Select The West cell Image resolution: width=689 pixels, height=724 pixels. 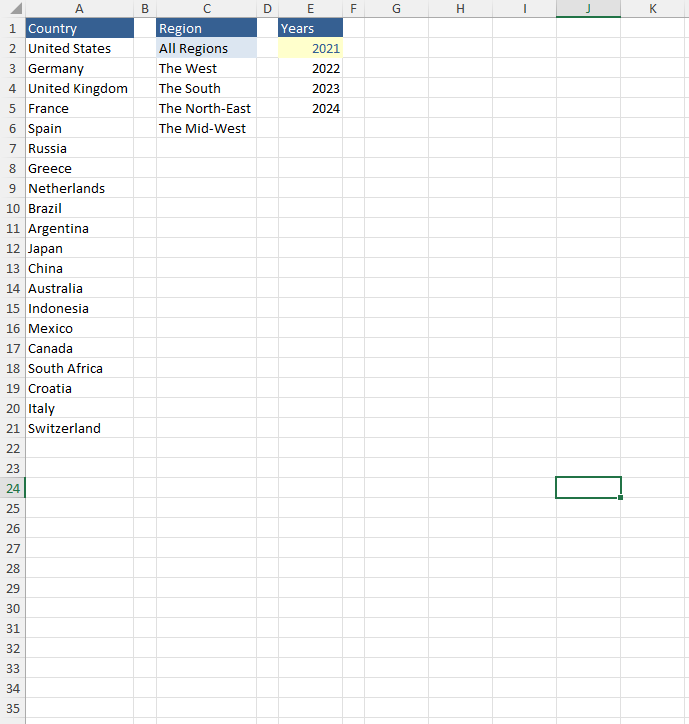coord(206,68)
